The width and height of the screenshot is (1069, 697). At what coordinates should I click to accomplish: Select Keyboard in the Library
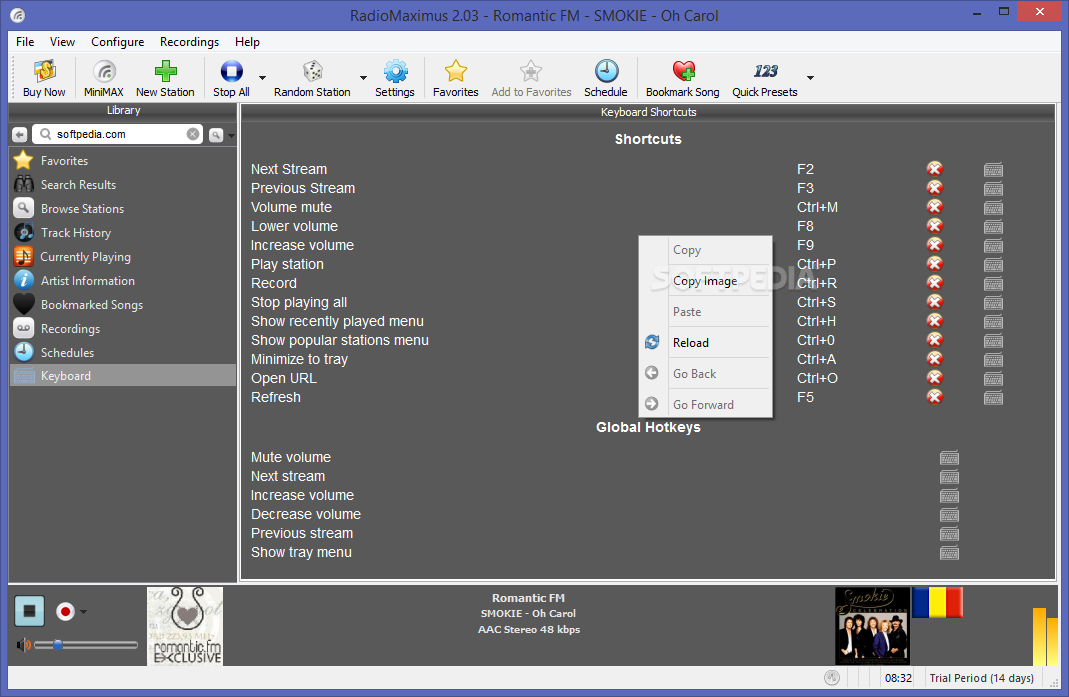pos(123,375)
